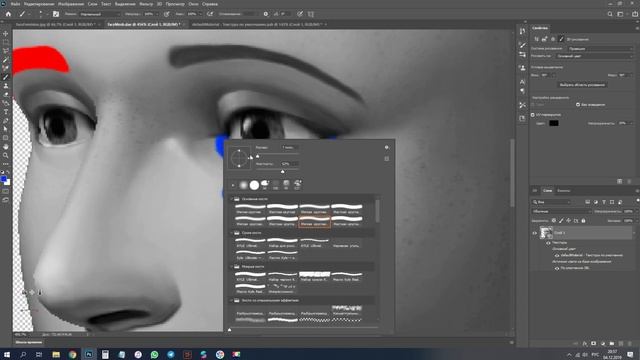Click the search icon at top right

pos(610,14)
